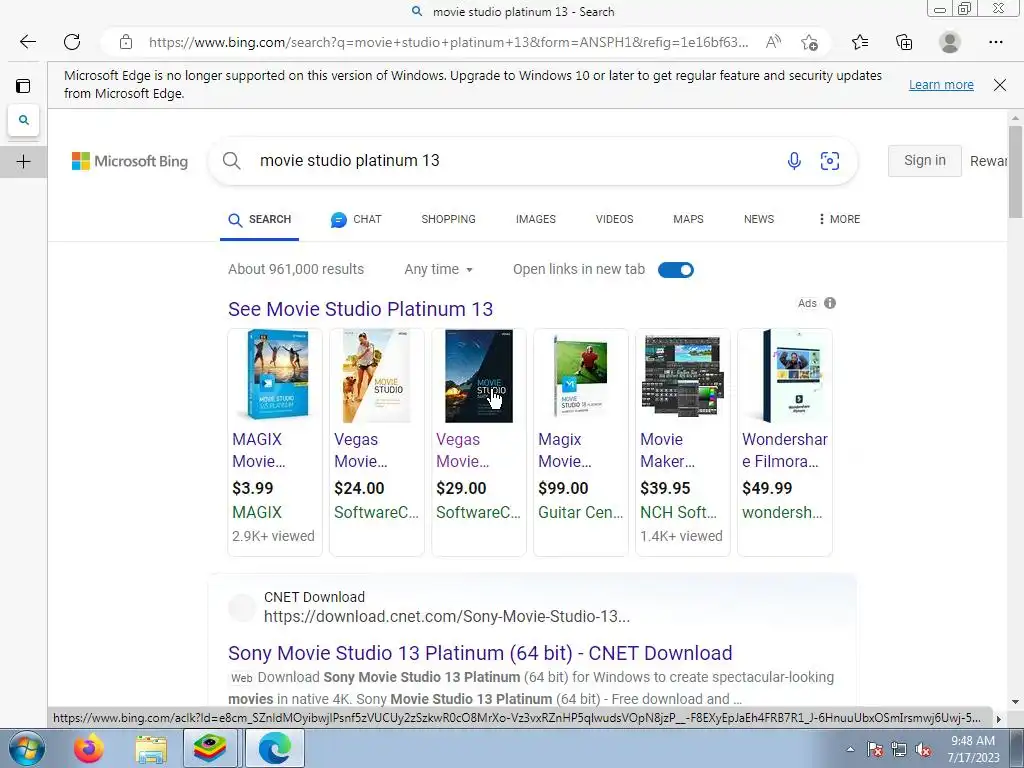Click scrollbar down arrow
This screenshot has height=768, width=1024.
coord(1015,701)
